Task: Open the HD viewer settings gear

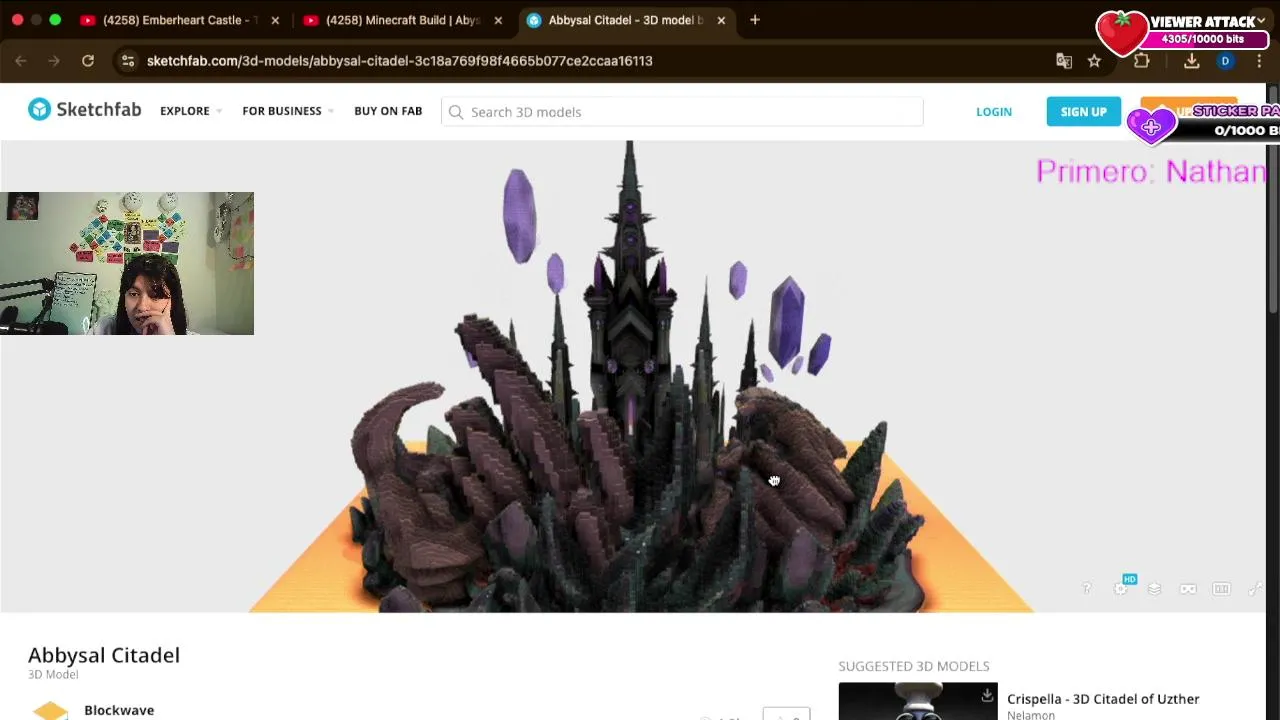Action: point(1121,589)
